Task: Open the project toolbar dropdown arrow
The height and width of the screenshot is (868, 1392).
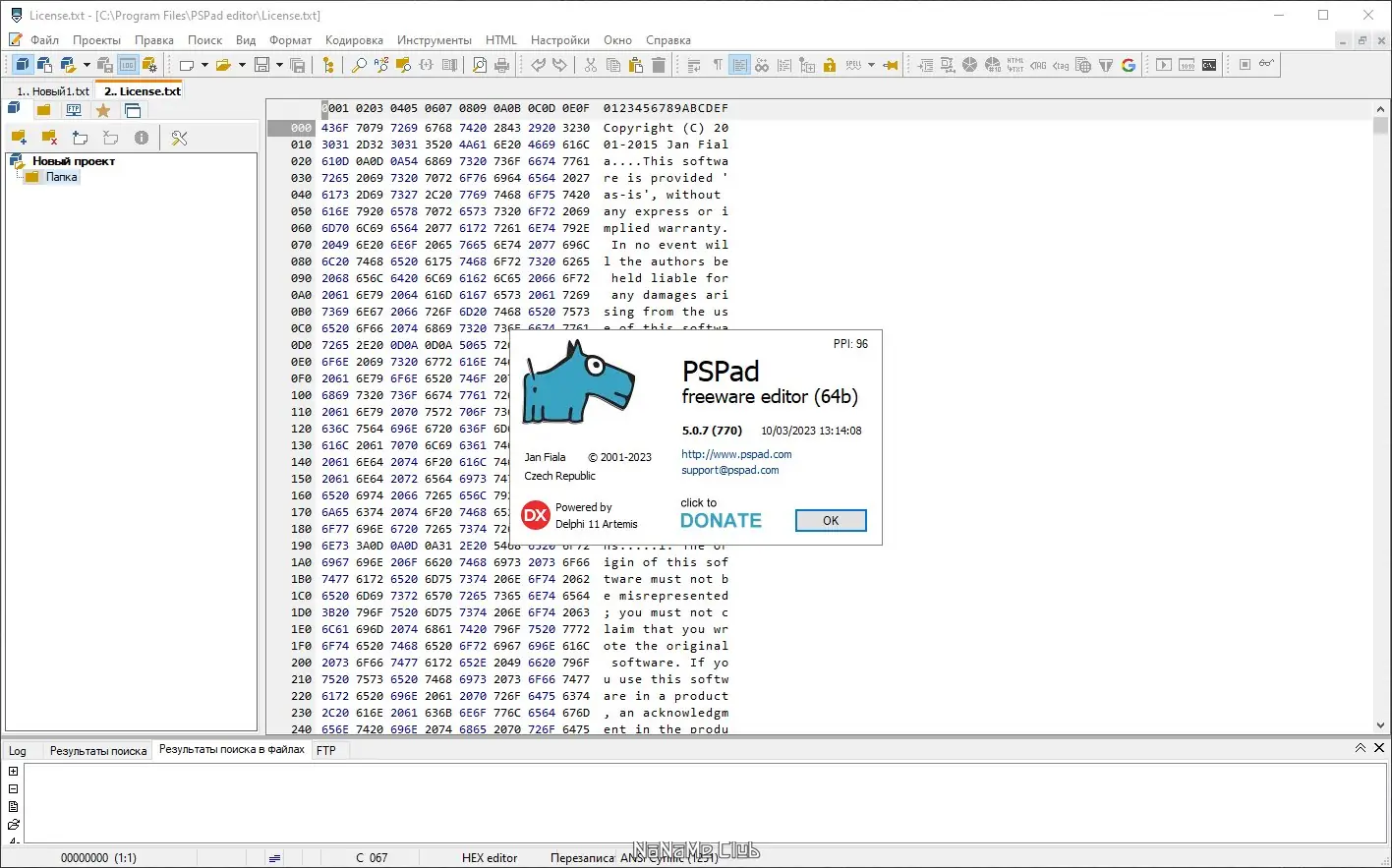Action: [x=87, y=65]
